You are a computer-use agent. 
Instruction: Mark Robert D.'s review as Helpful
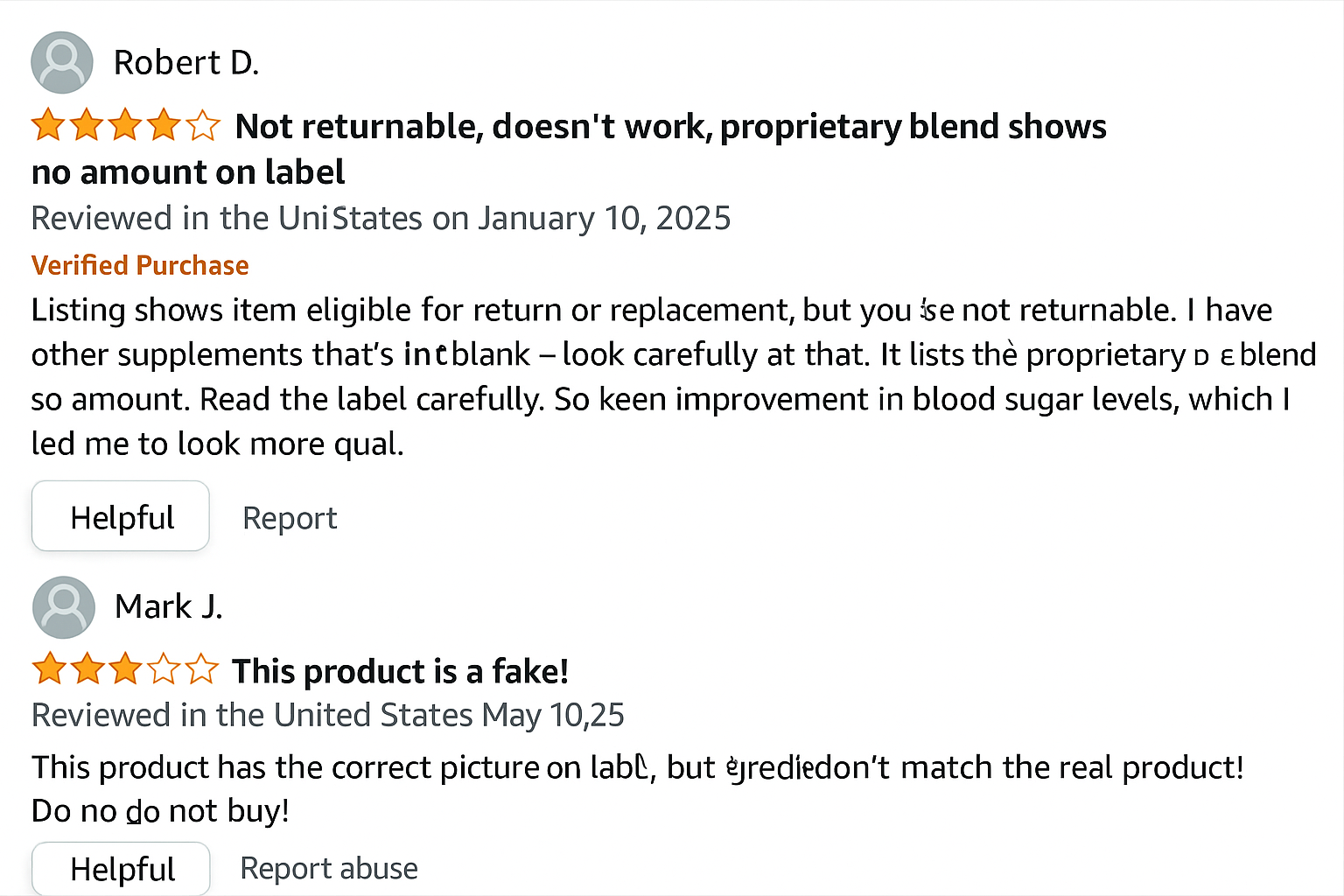pyautogui.click(x=121, y=516)
